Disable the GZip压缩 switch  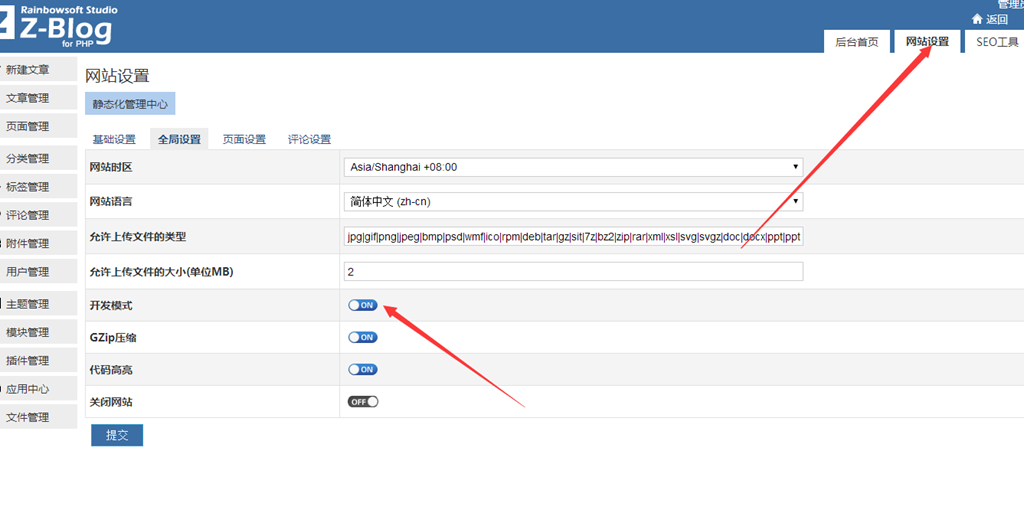click(x=363, y=337)
